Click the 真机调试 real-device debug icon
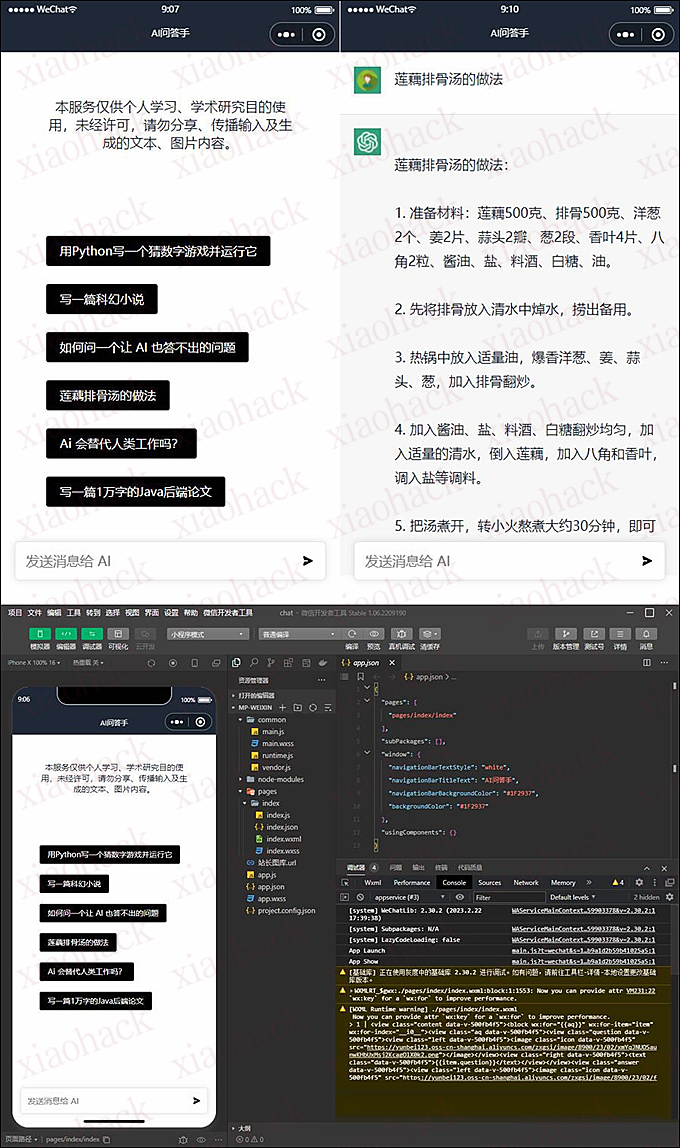680x1148 pixels. tap(400, 633)
